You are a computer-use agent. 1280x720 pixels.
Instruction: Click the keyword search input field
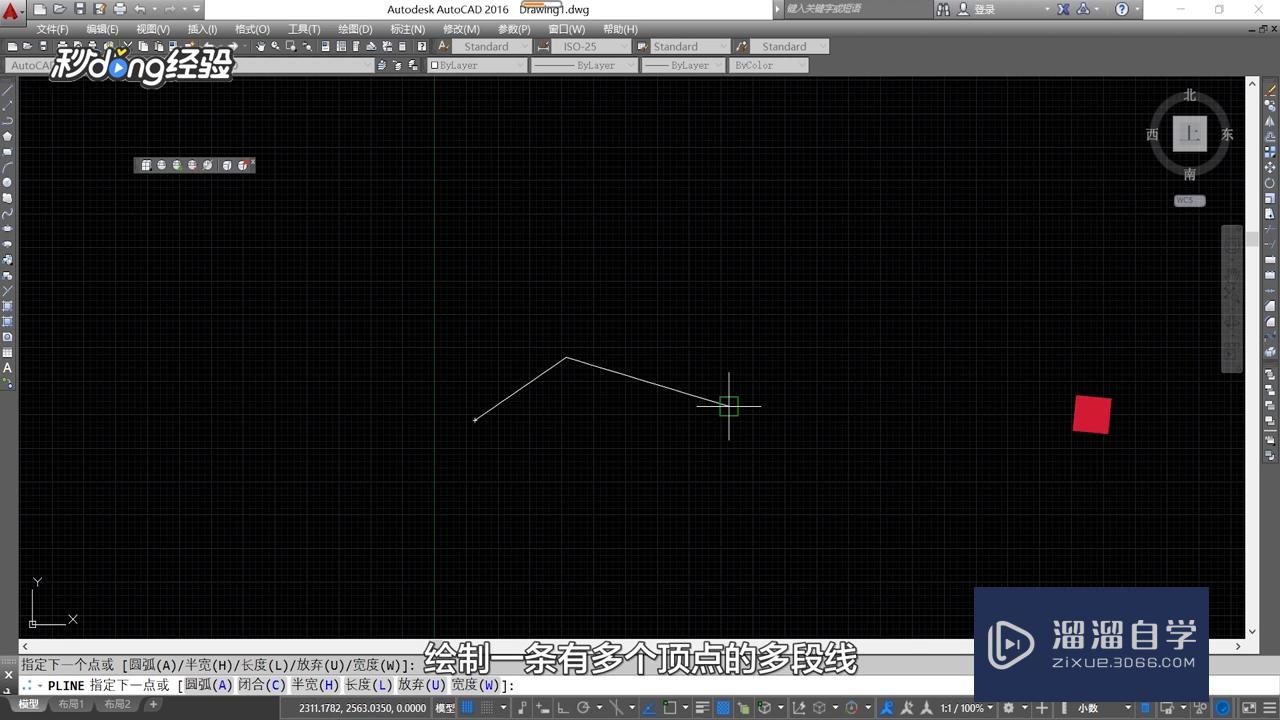click(858, 9)
